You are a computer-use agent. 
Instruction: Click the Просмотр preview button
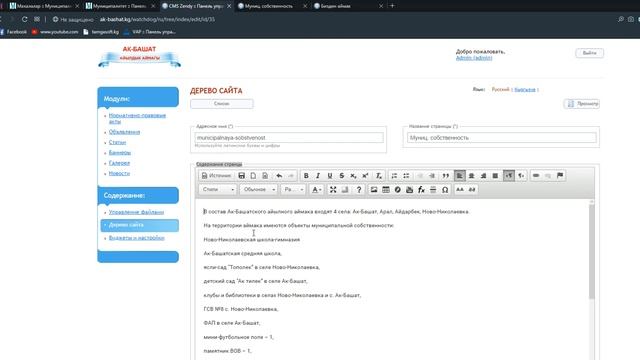pyautogui.click(x=582, y=104)
